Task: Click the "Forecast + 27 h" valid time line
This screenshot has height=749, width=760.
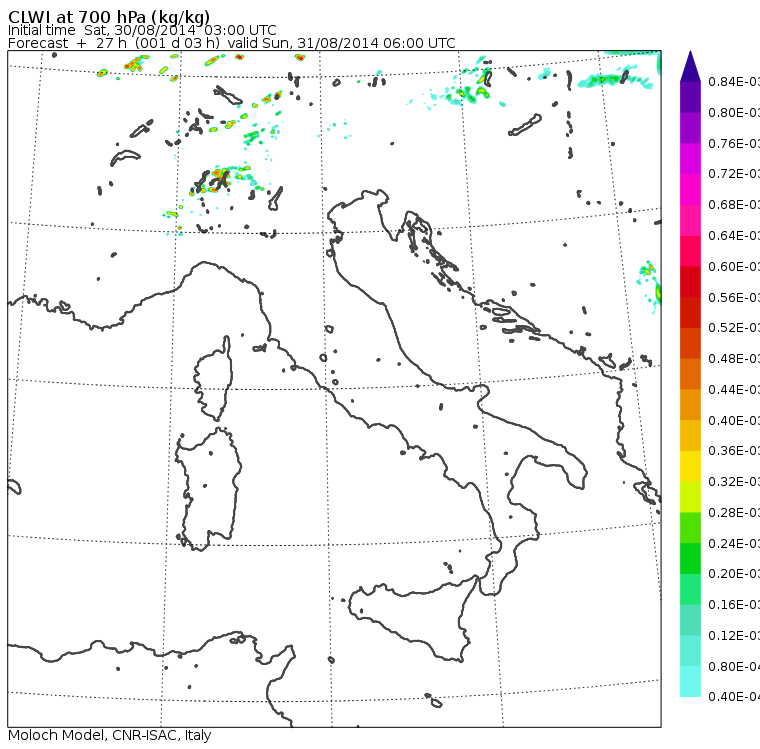Action: 232,43
